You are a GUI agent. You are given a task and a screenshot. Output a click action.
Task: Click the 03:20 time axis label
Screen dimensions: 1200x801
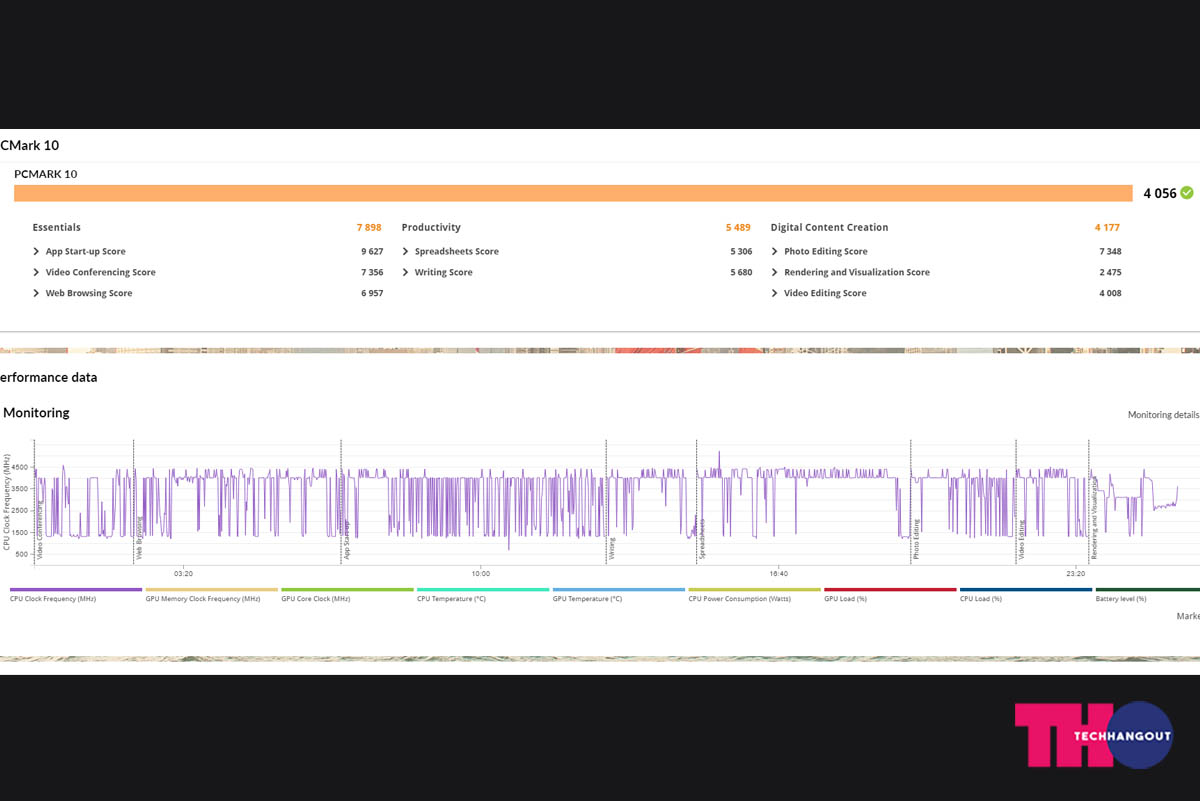pos(183,574)
